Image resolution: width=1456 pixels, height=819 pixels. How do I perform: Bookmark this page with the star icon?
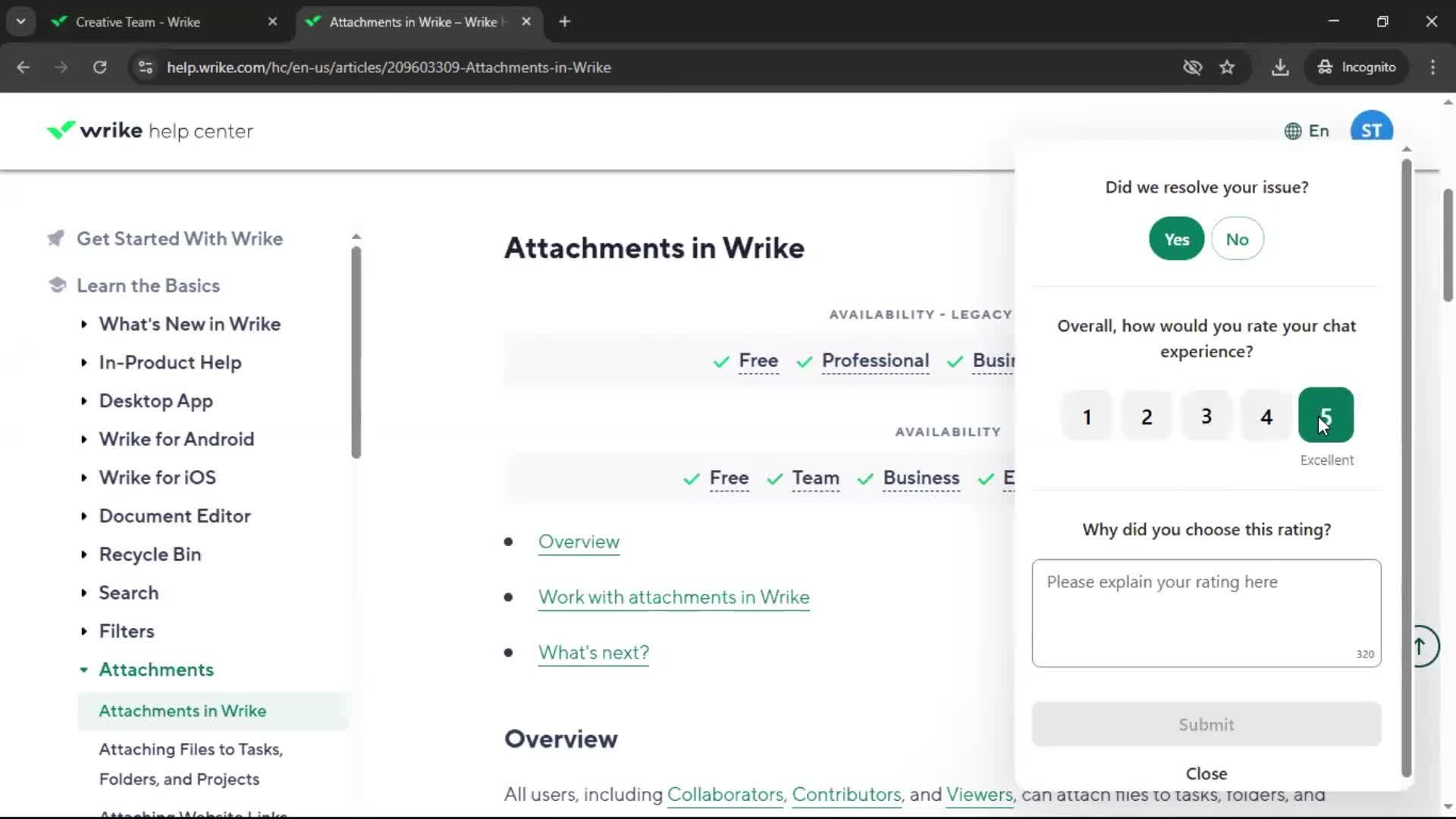[x=1227, y=67]
